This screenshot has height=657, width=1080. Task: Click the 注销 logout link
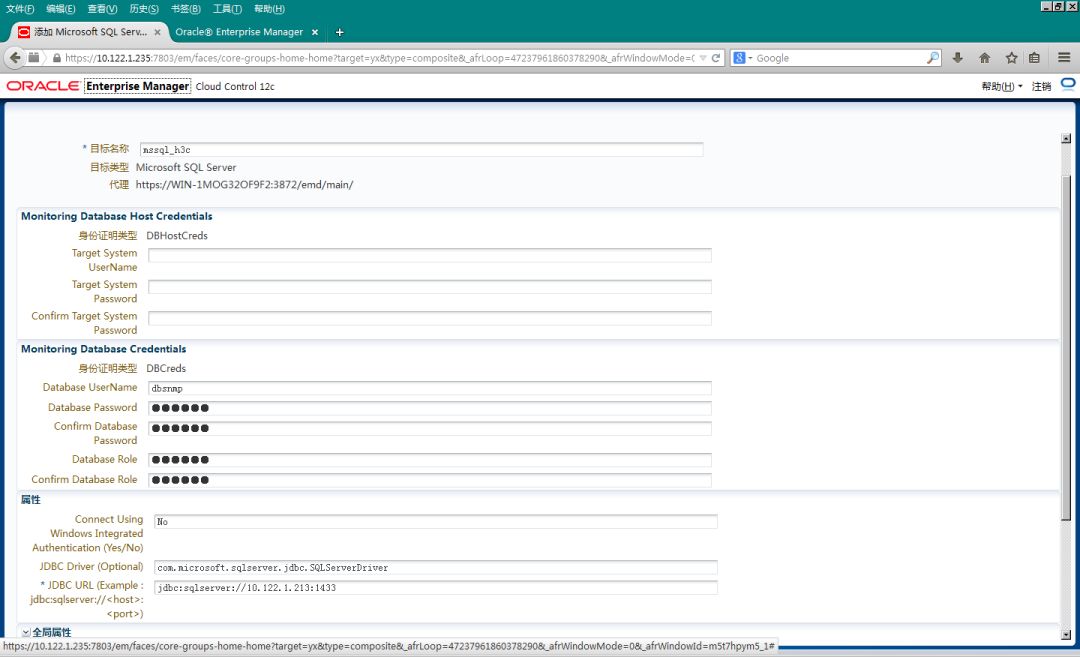[x=1041, y=86]
